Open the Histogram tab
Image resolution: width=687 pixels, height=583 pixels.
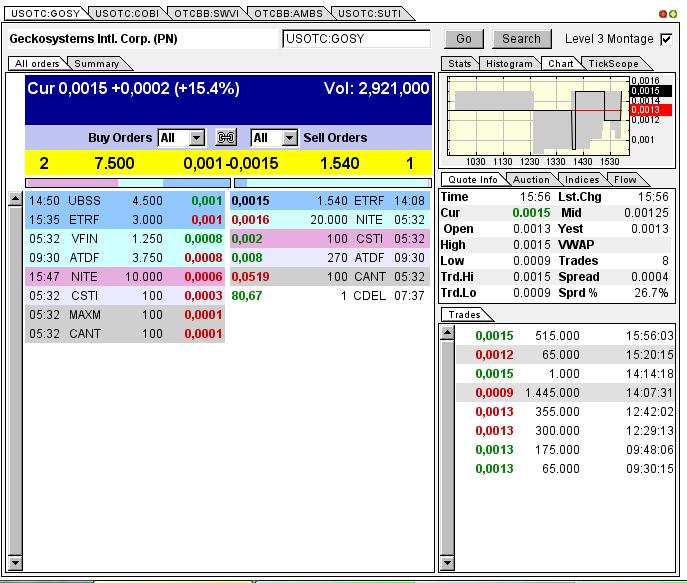coord(509,64)
